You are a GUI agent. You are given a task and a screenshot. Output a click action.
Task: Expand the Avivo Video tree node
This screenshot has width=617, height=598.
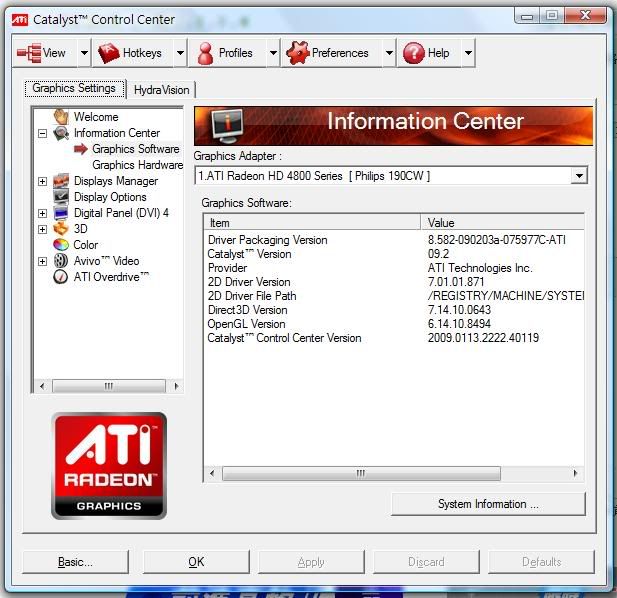pos(42,261)
